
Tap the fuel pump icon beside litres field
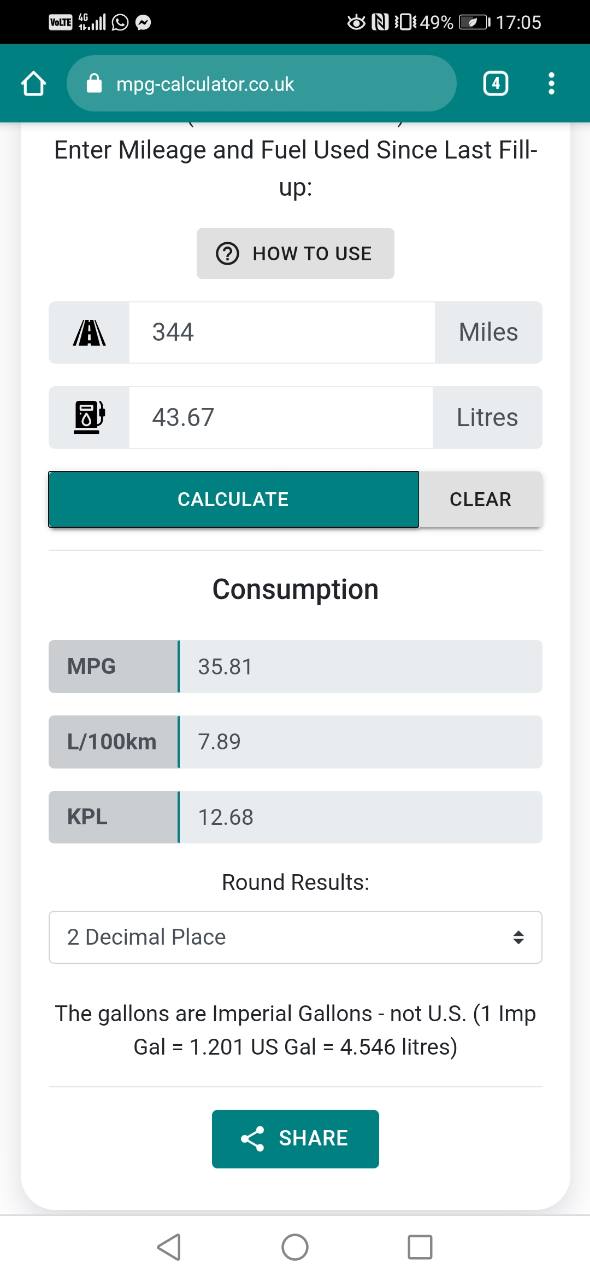click(89, 417)
